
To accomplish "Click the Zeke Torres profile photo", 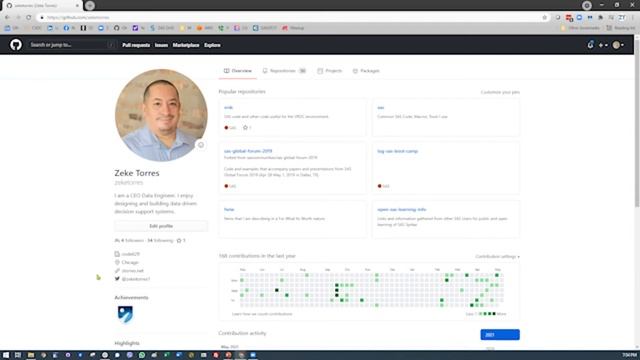I will [161, 115].
